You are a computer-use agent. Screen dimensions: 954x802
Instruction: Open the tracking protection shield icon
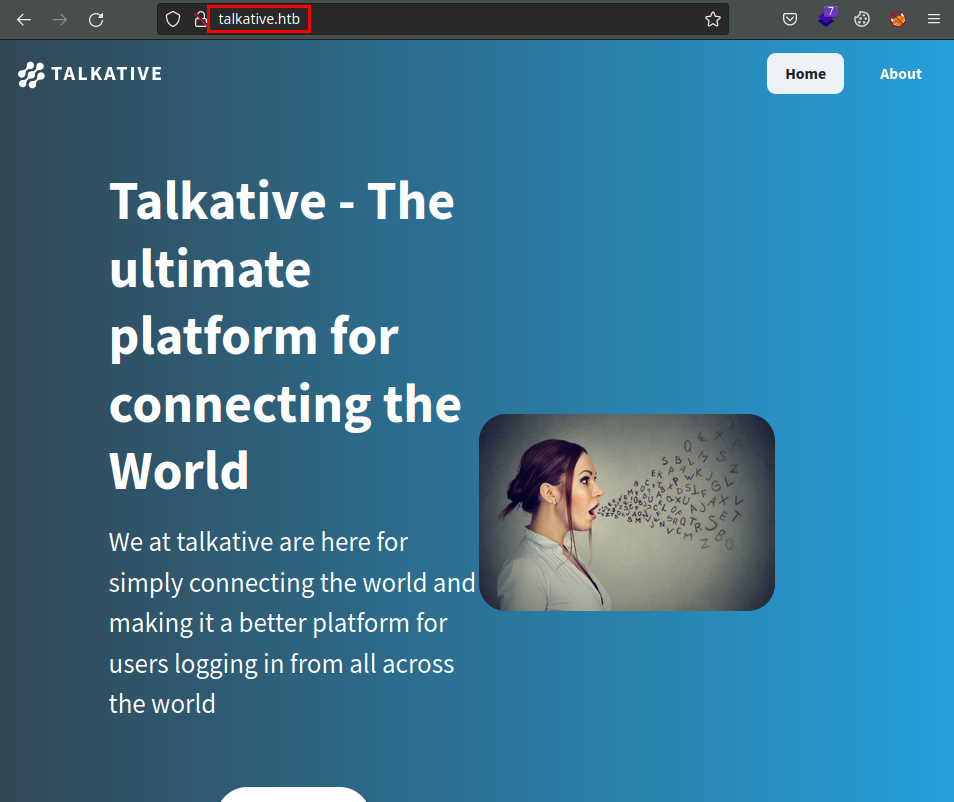(173, 19)
